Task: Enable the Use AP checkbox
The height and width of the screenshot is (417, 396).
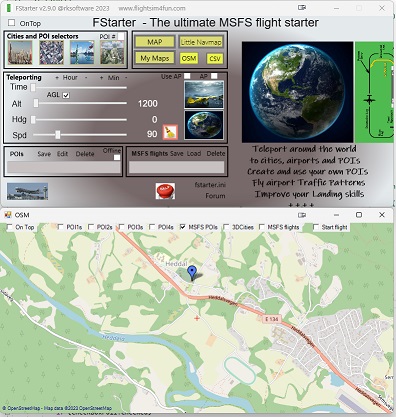Action: click(x=187, y=76)
